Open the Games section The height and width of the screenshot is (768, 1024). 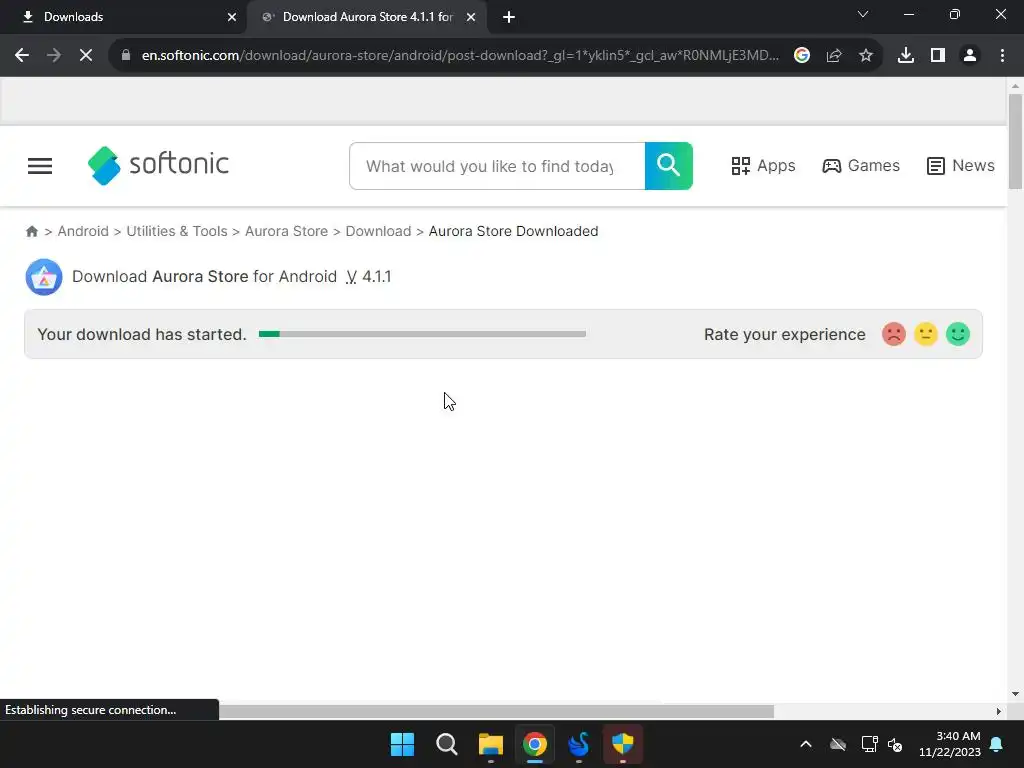(861, 166)
